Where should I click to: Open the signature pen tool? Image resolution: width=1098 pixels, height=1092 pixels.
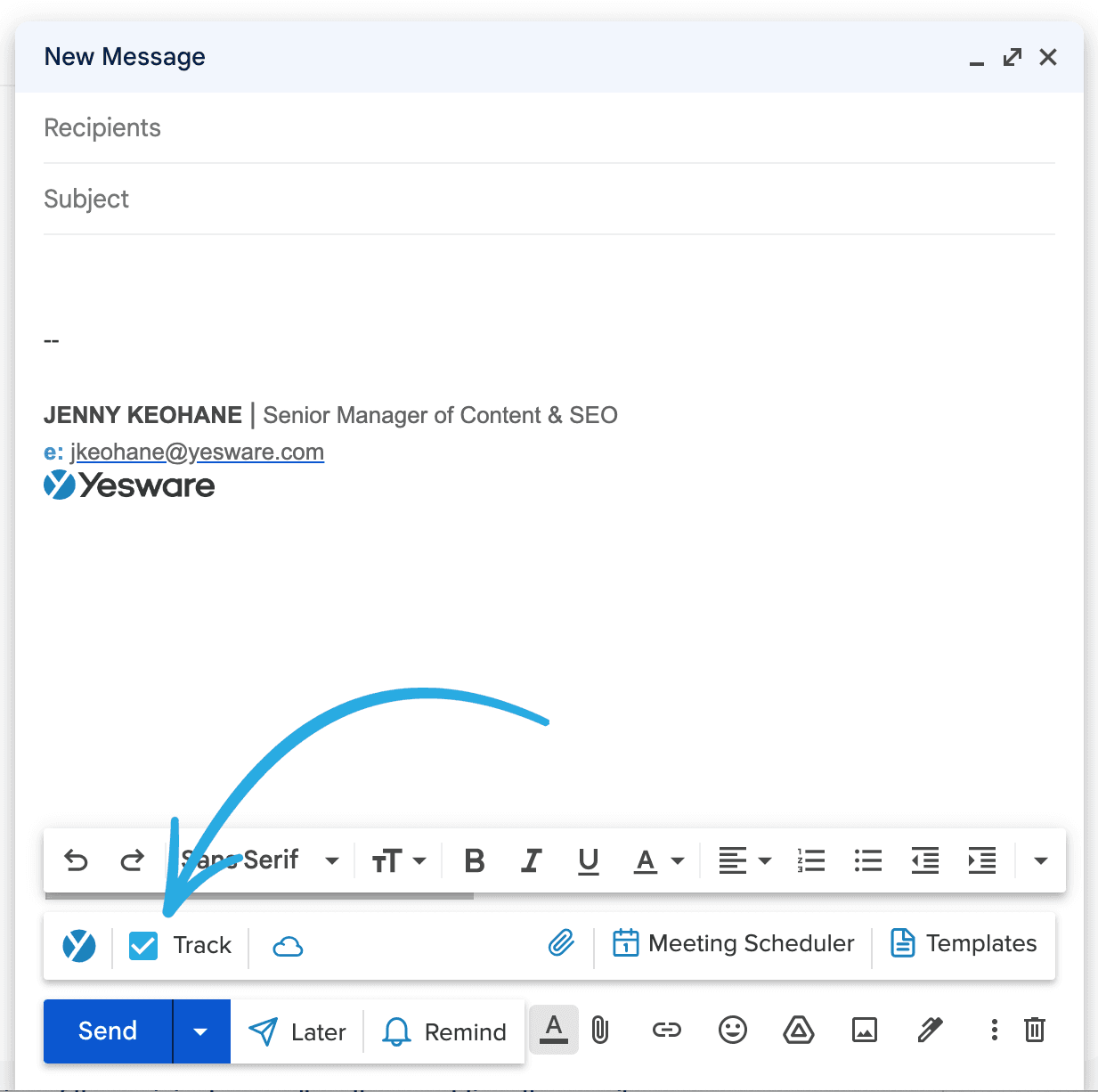point(929,1031)
